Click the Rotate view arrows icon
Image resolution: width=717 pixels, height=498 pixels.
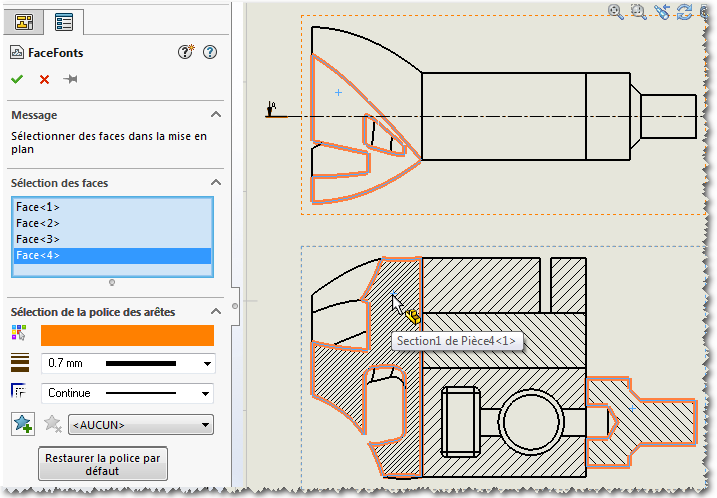pyautogui.click(x=685, y=12)
